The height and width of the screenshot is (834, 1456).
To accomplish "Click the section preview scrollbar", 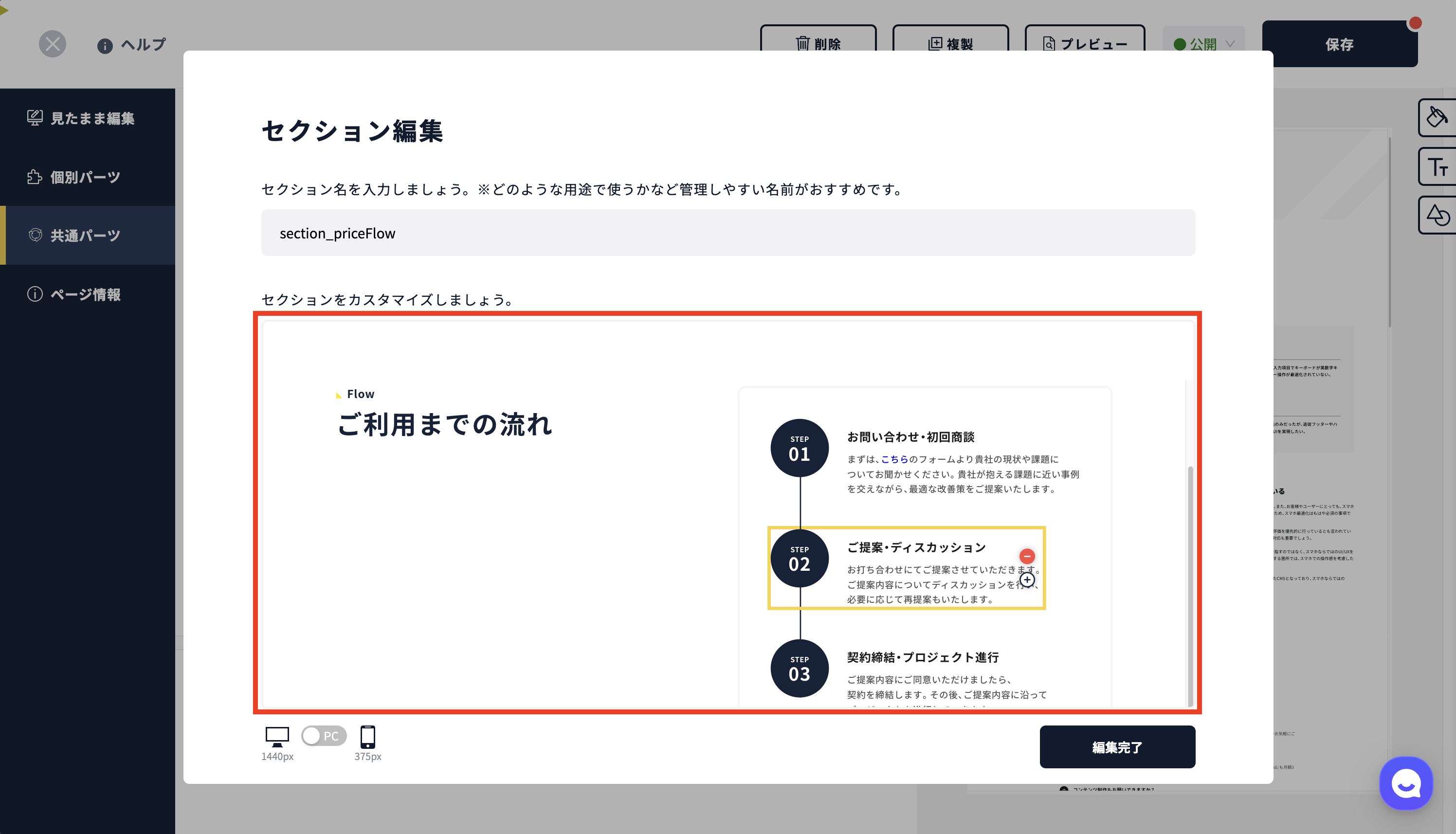I will coord(1190,586).
